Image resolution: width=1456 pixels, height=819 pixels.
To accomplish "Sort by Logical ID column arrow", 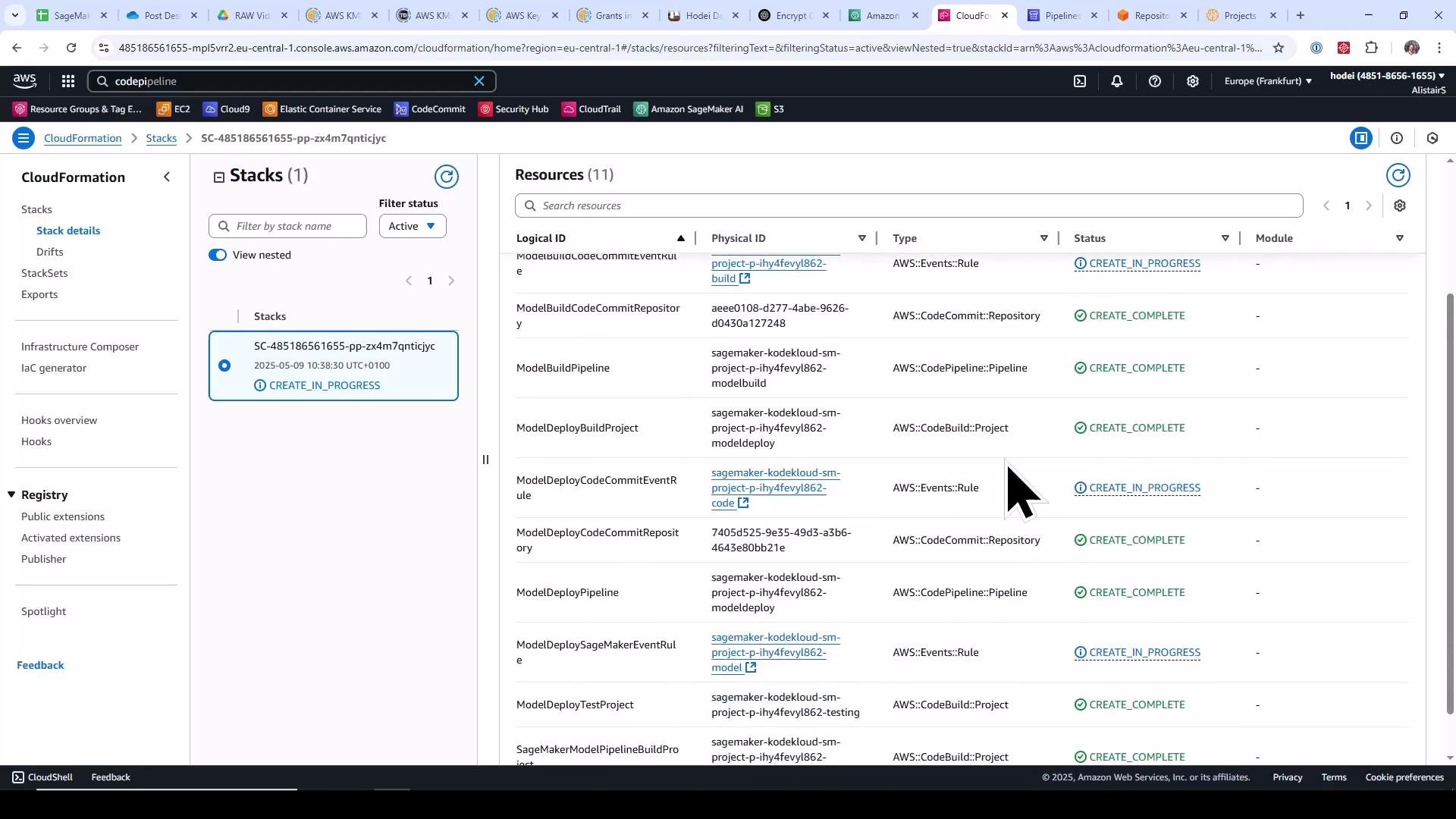I will (681, 238).
